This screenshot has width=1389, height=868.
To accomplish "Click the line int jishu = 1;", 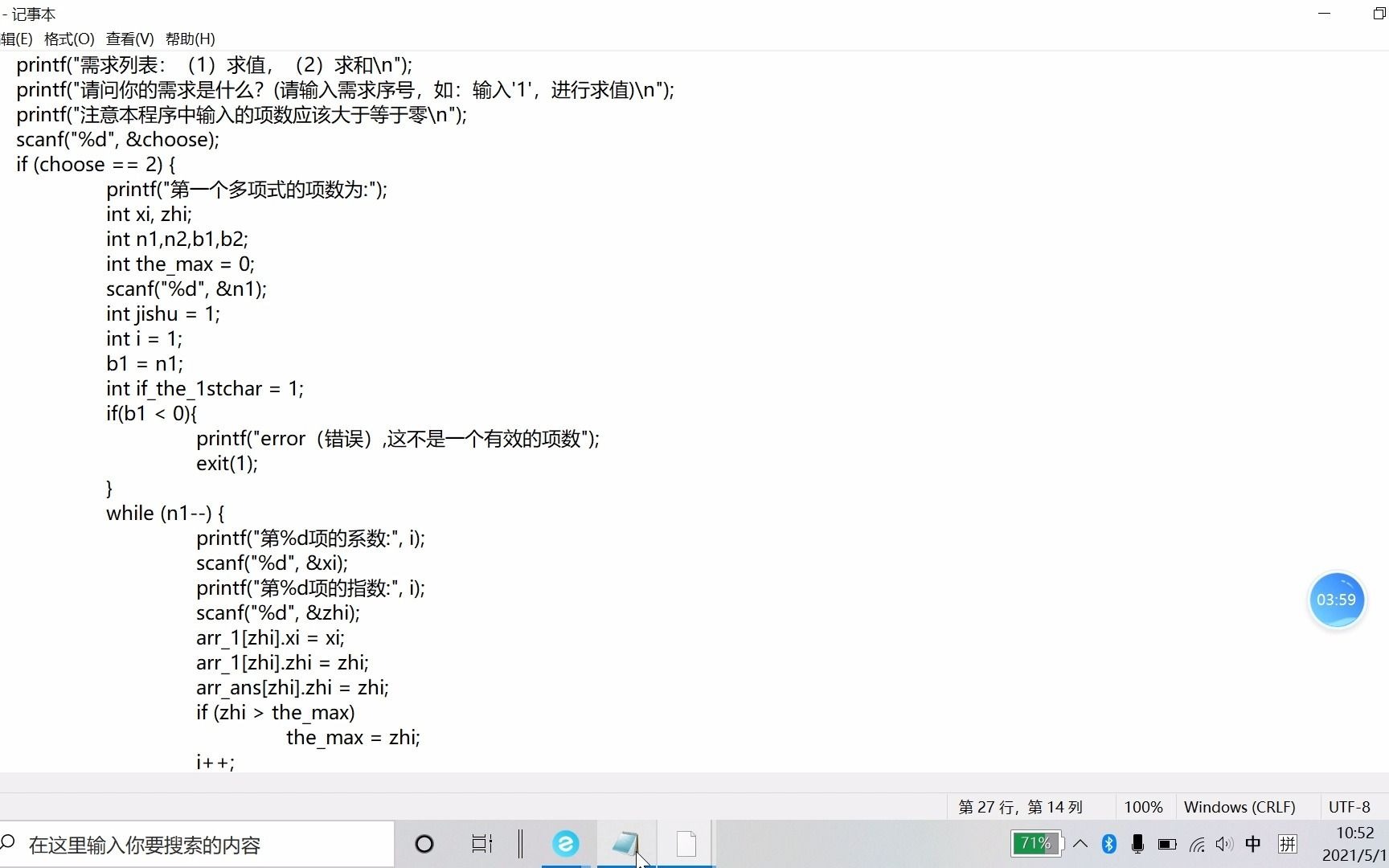I will click(x=163, y=313).
